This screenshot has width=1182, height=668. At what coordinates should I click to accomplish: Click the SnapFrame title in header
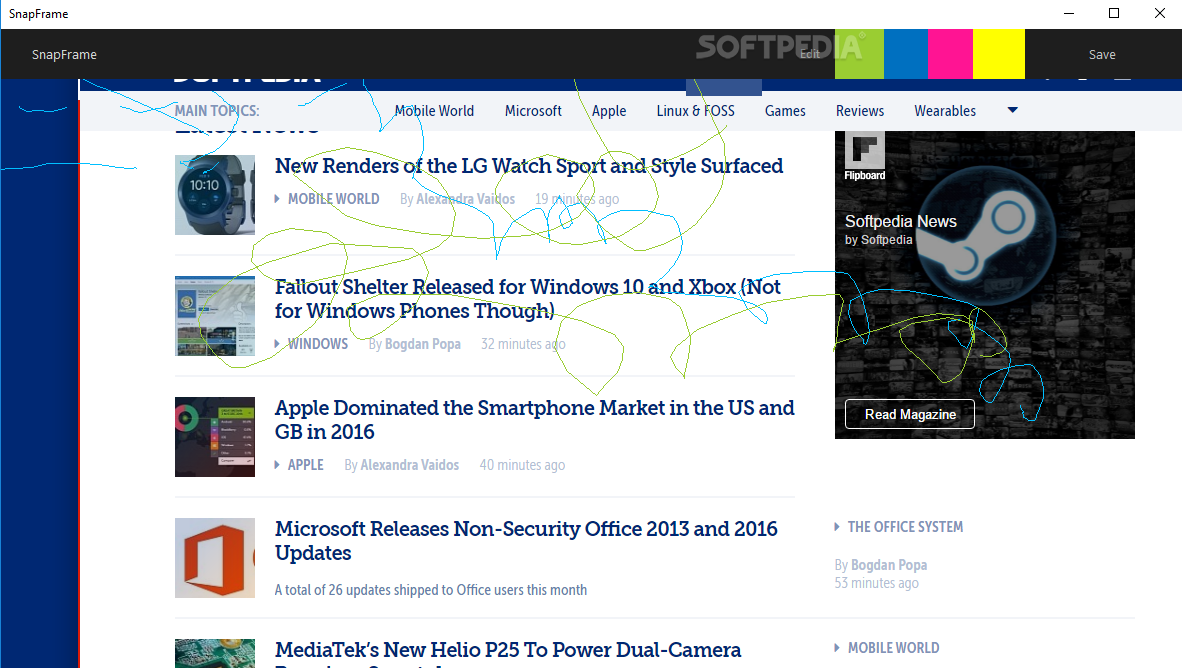pos(64,54)
